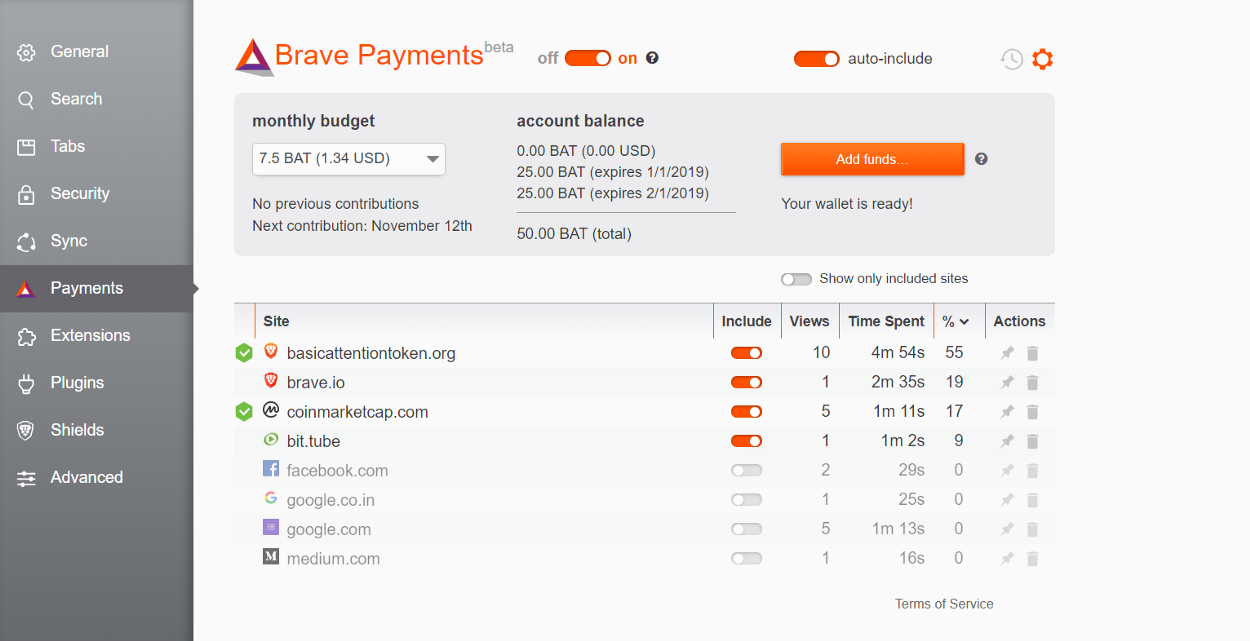Sort by Include column header
Screen dimensions: 1250x641
[x=747, y=321]
